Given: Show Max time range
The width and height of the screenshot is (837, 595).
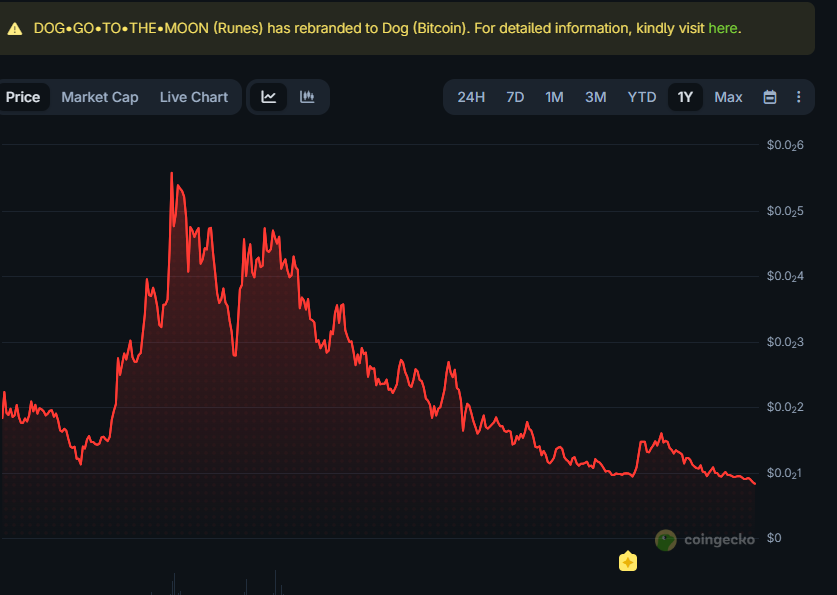Looking at the screenshot, I should pos(728,97).
